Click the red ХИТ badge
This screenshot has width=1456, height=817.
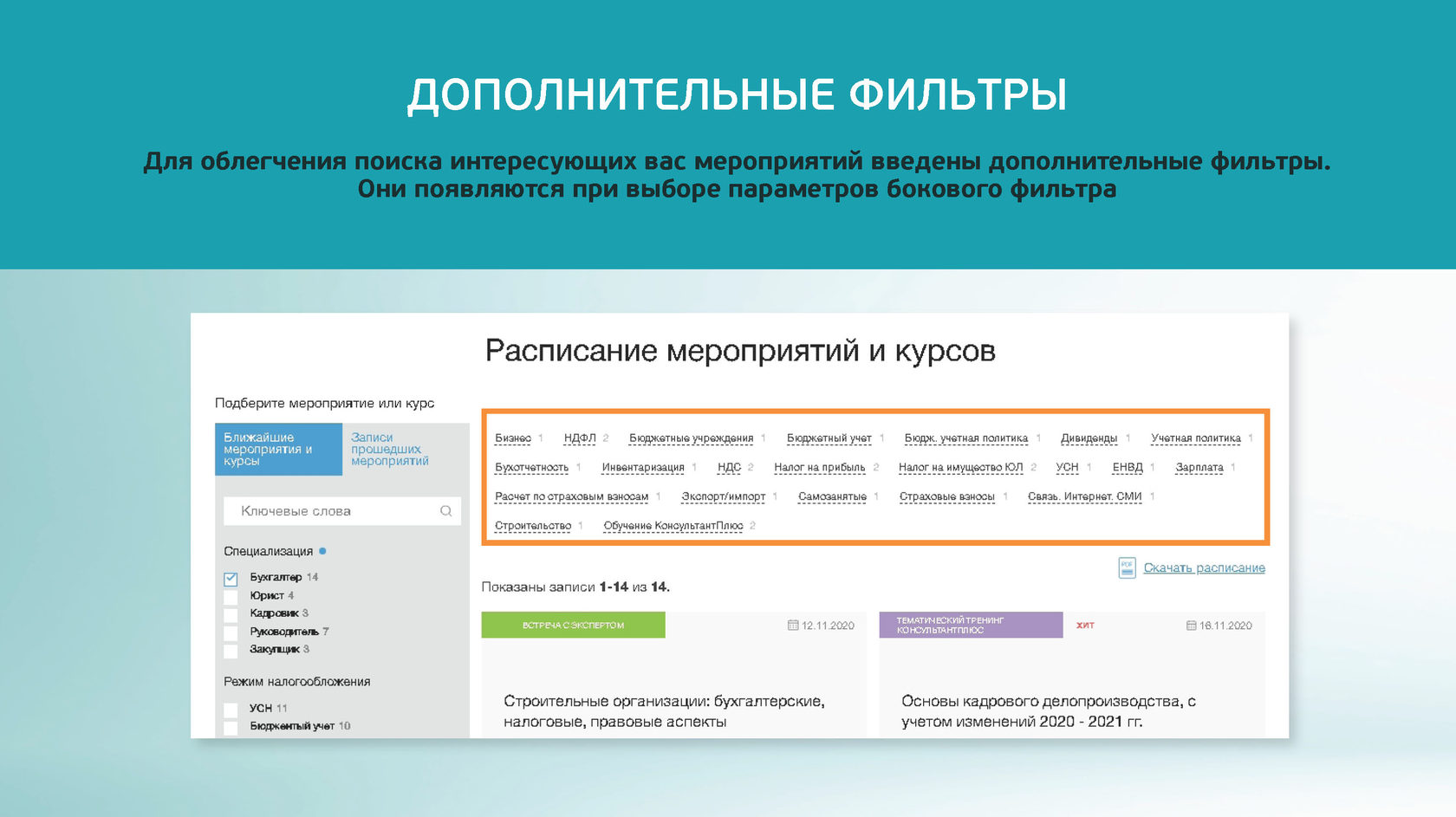click(x=1085, y=626)
